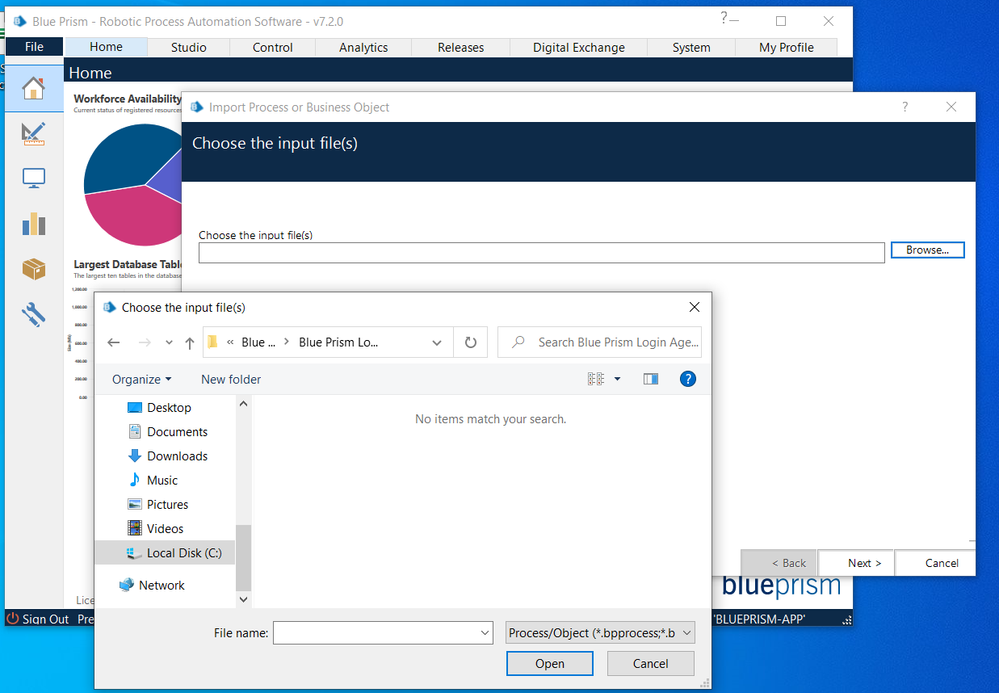Open the Organize dropdown menu

(141, 380)
